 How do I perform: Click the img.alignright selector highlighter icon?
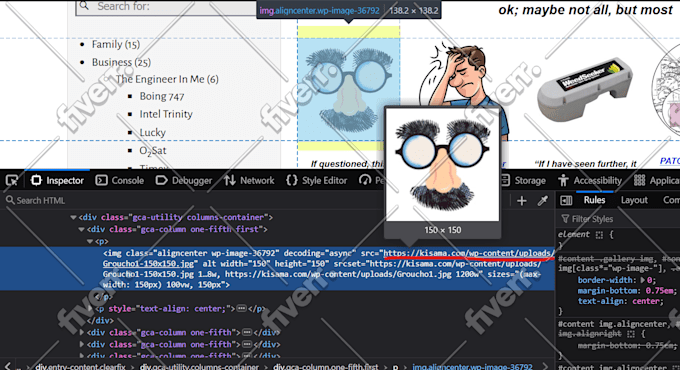point(631,334)
